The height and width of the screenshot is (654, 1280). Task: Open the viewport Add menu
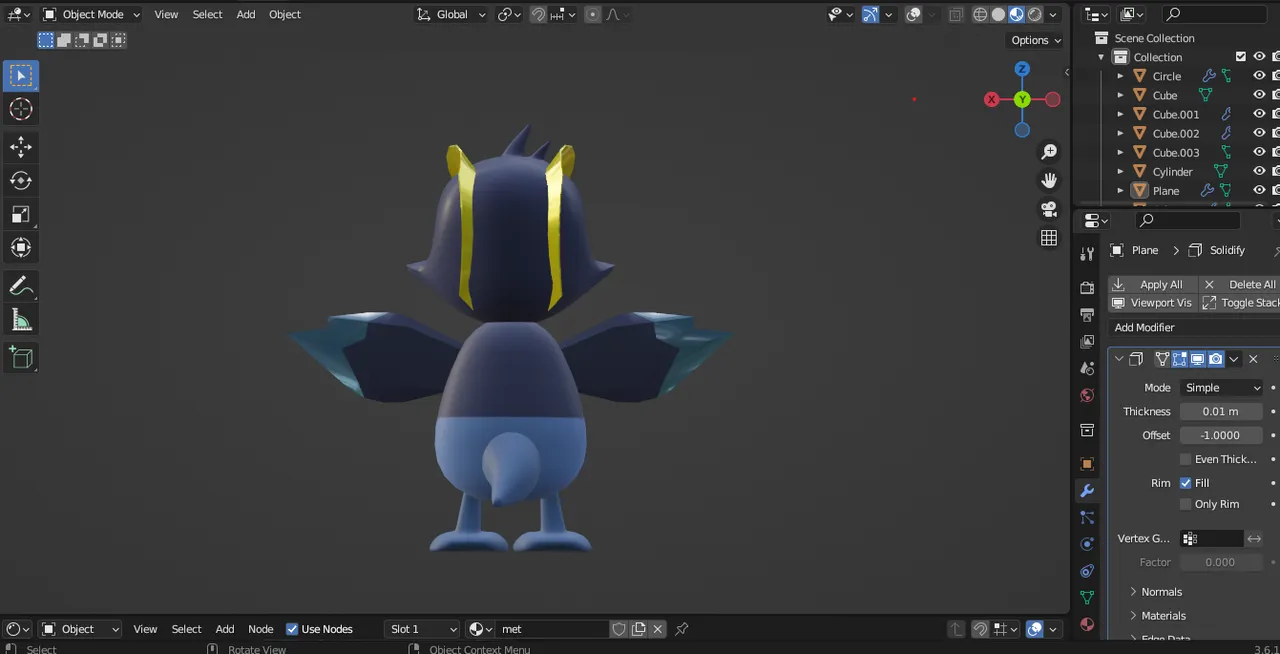pos(246,14)
